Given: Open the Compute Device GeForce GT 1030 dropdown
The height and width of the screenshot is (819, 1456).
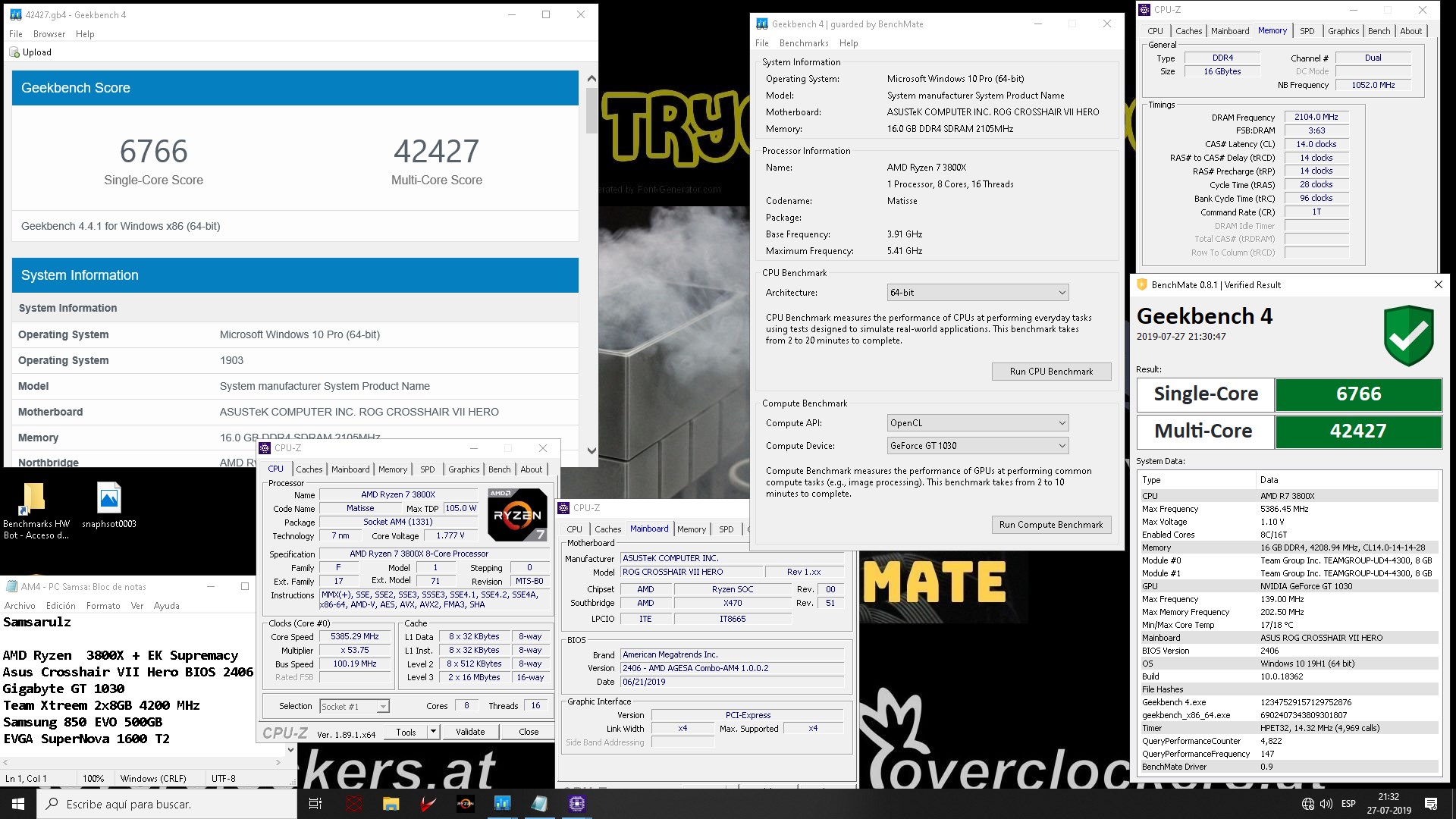Looking at the screenshot, I should 978,446.
